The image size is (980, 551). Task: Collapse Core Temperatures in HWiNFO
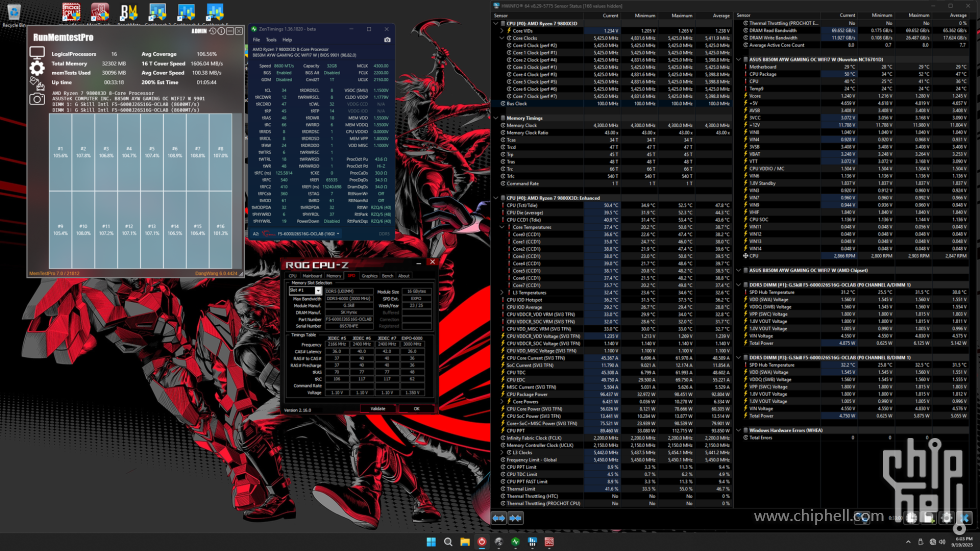click(502, 227)
